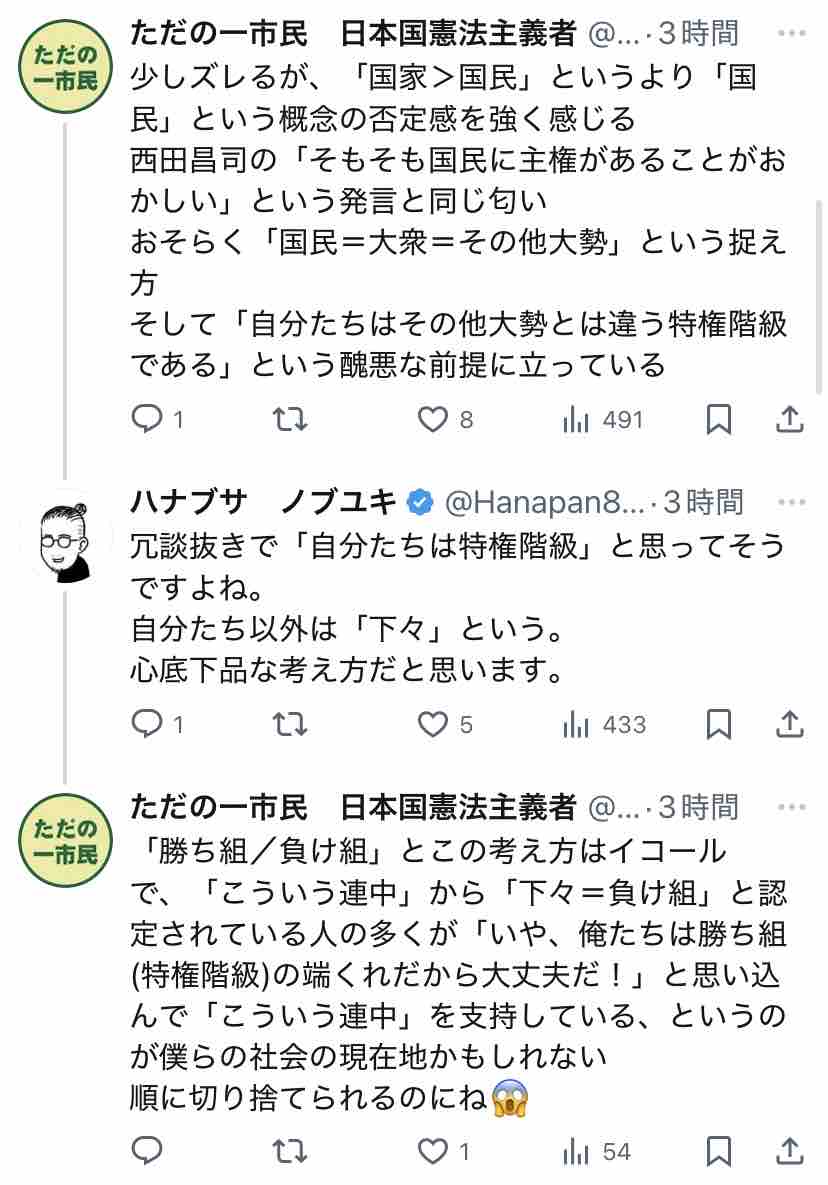
Task: Bookmark the first tweet
Action: tap(718, 420)
